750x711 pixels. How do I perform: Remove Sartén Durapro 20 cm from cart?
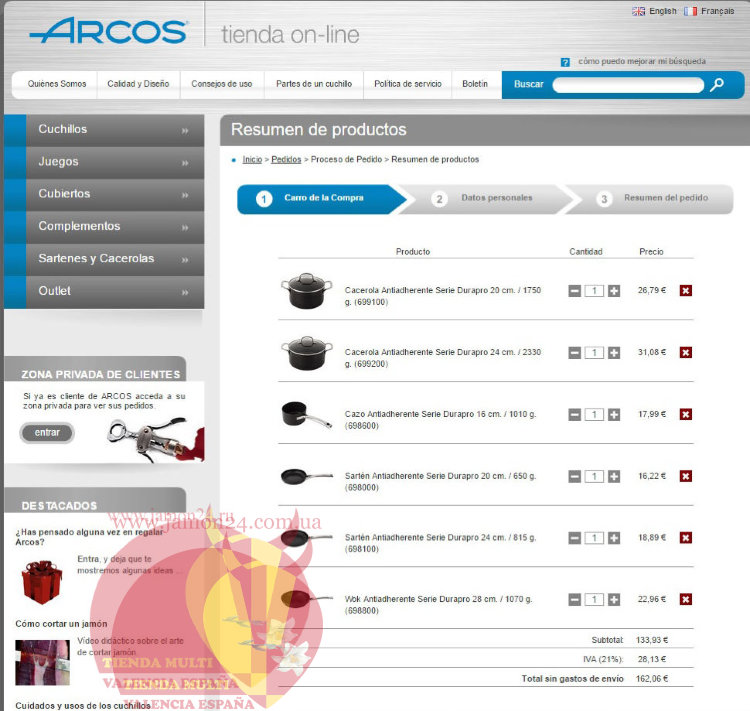click(x=685, y=476)
